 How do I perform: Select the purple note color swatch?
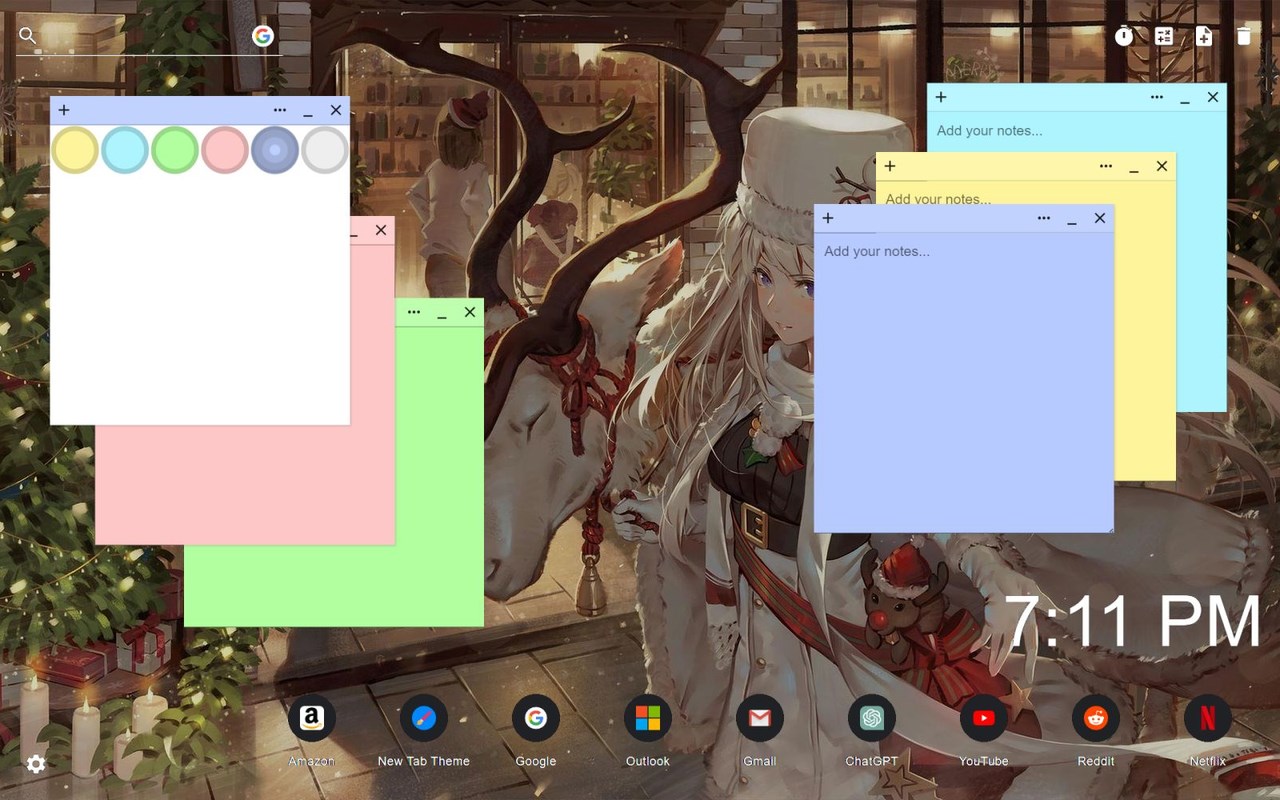275,150
